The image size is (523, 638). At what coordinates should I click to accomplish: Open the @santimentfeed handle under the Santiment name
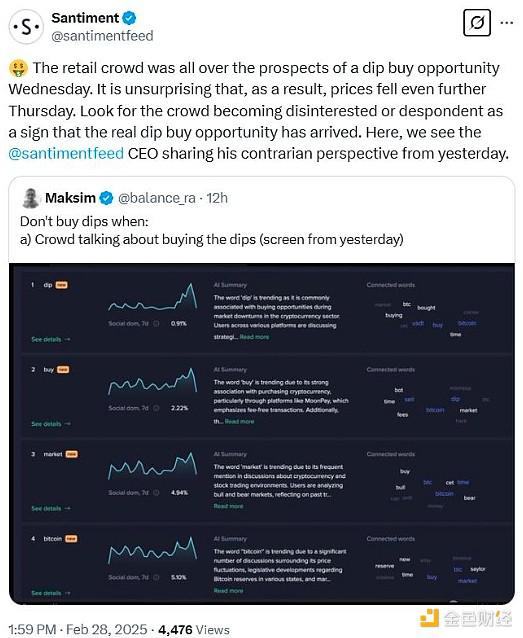(x=102, y=36)
